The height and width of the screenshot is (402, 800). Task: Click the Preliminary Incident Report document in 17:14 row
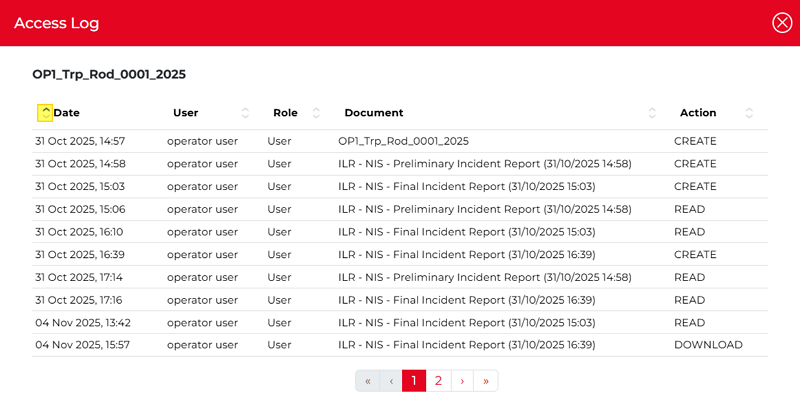point(485,278)
